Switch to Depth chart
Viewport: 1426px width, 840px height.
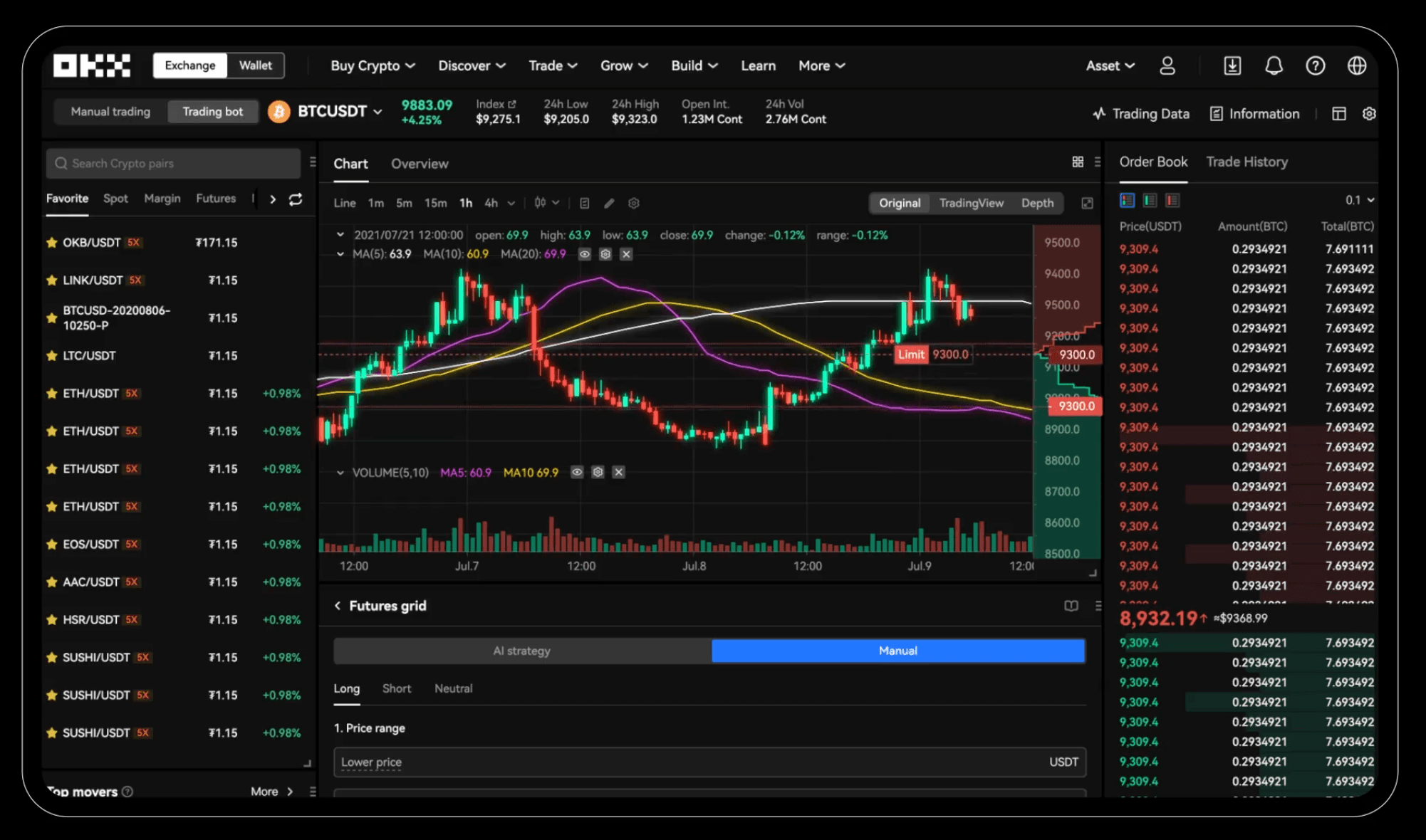point(1037,204)
